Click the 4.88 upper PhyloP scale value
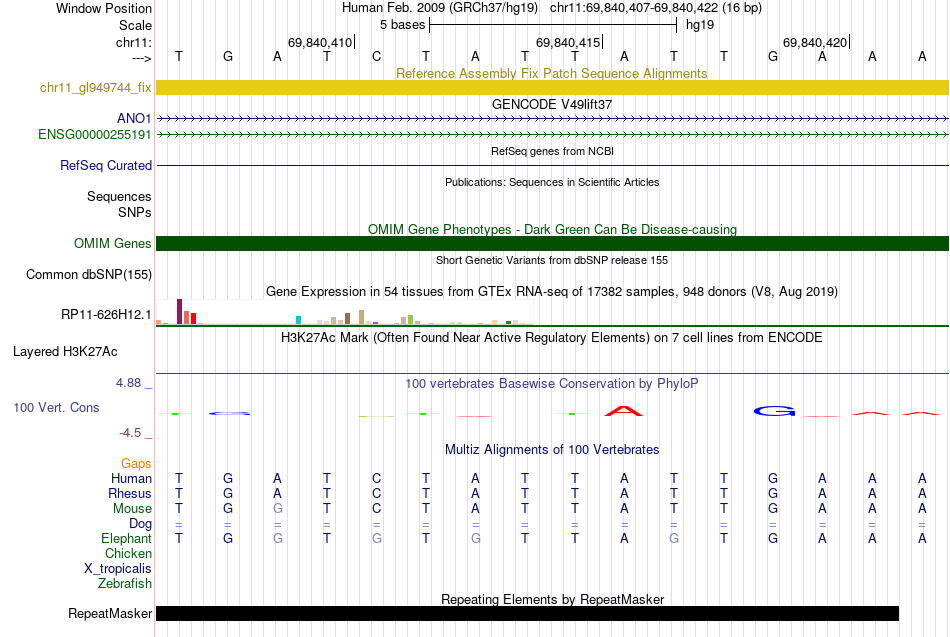This screenshot has height=637, width=950. click(x=128, y=383)
